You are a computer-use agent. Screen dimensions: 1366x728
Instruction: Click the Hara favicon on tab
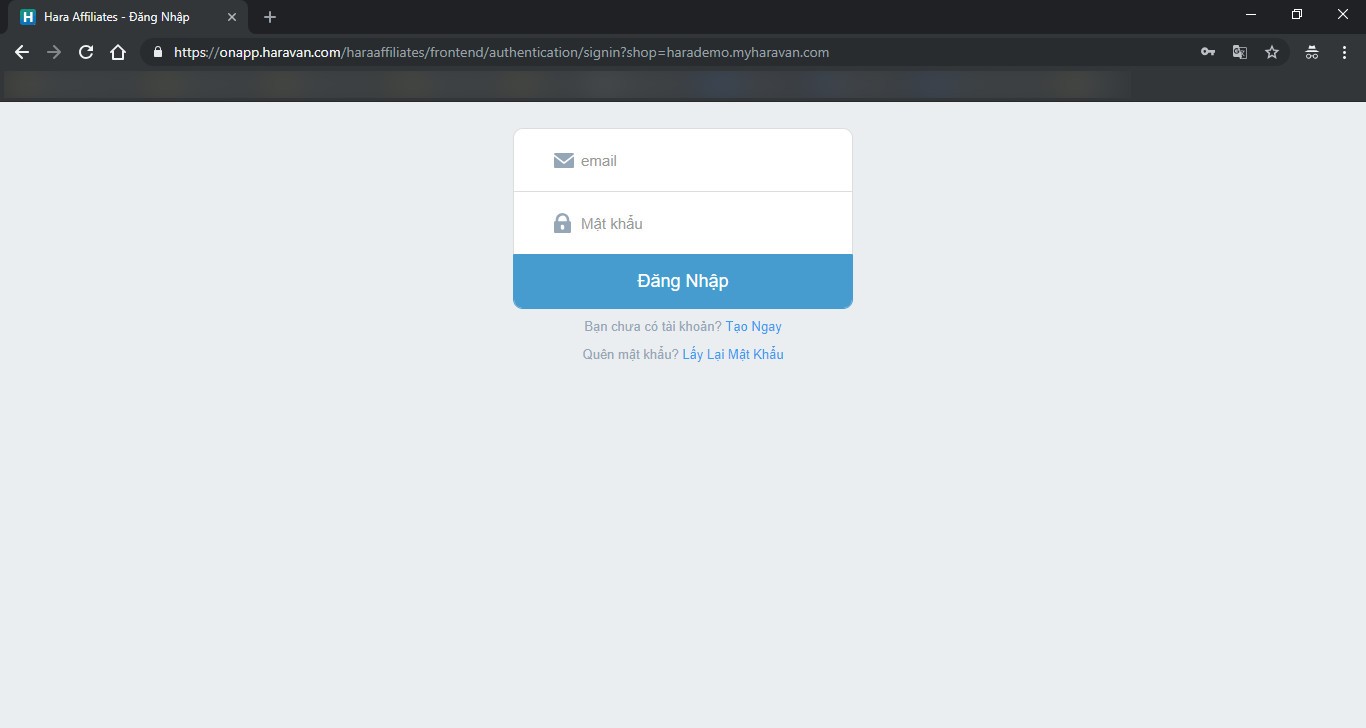click(28, 17)
